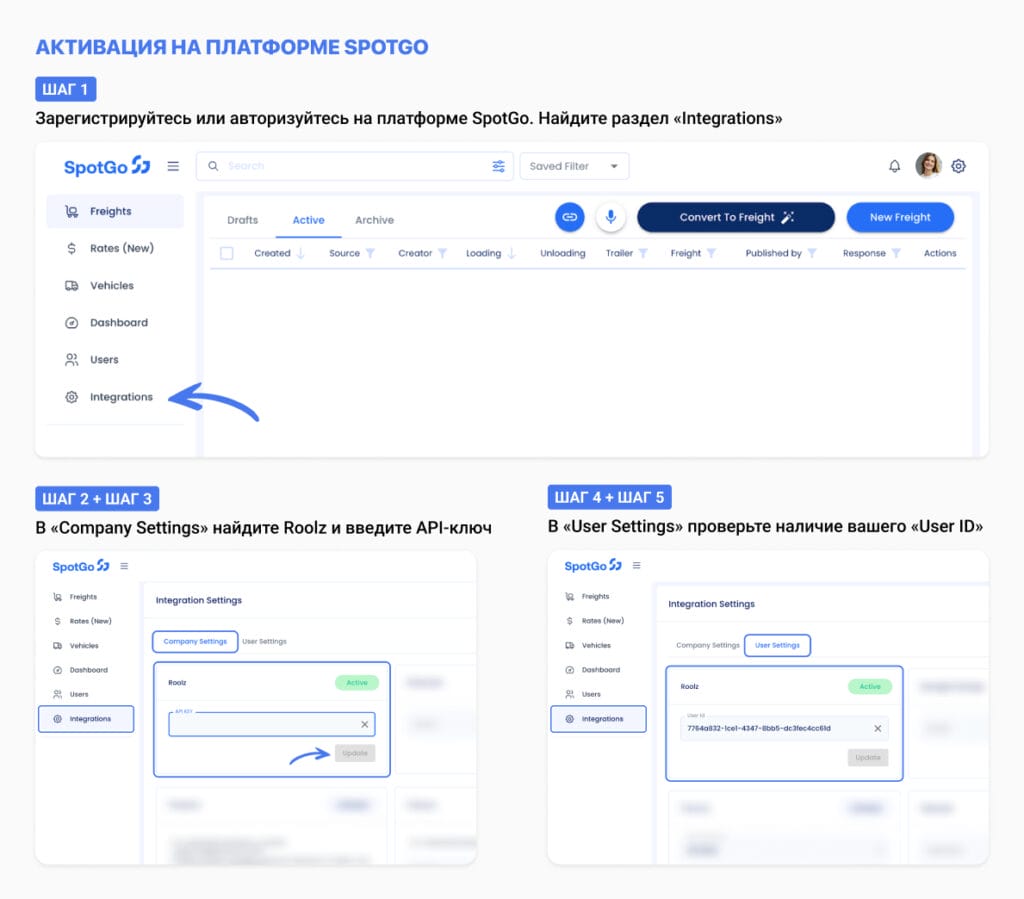This screenshot has height=899, width=1024.
Task: Click the API key input field for Roolz
Action: point(265,722)
